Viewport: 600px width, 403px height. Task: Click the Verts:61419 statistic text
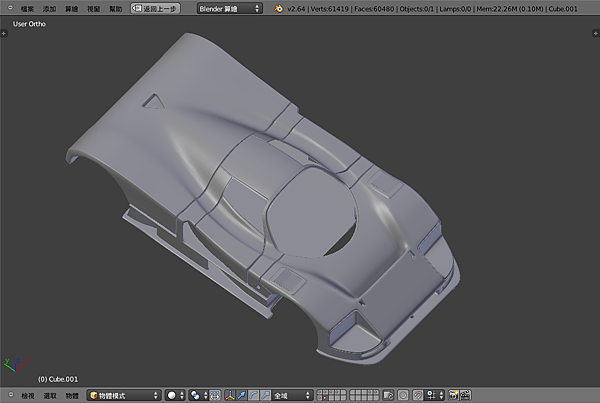tap(329, 8)
